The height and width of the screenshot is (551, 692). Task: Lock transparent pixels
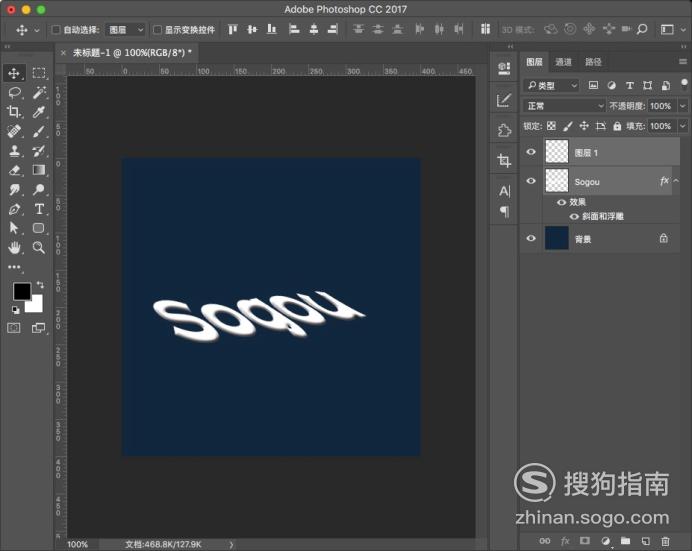coord(552,126)
